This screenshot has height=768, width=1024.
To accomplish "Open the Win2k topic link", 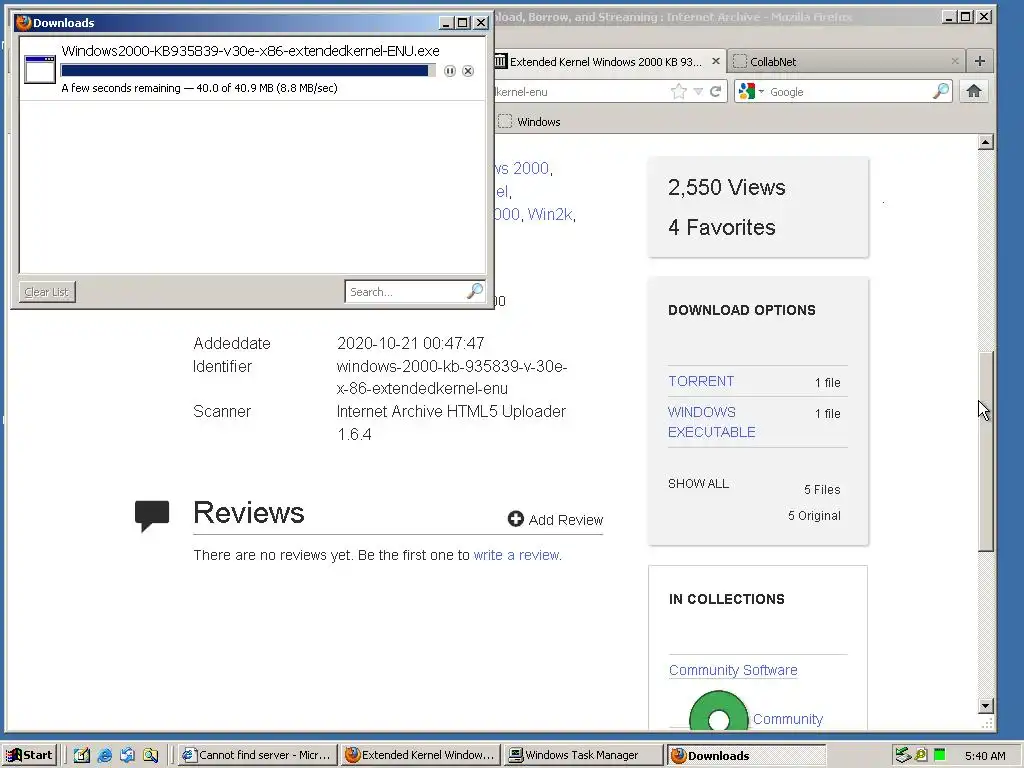I will tap(550, 214).
